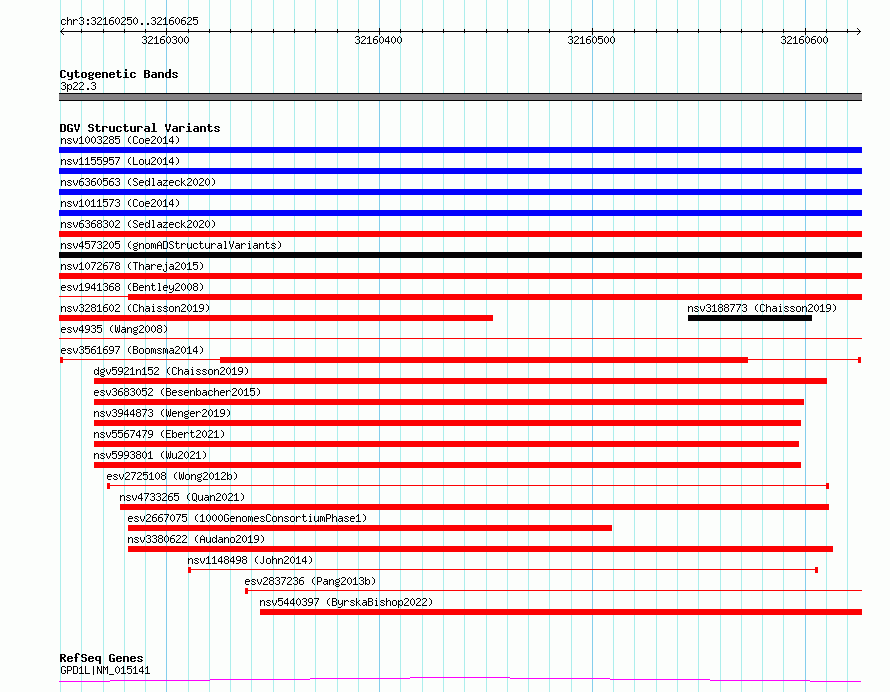
Task: Click the Cytogenetic Bands track title
Action: (119, 74)
